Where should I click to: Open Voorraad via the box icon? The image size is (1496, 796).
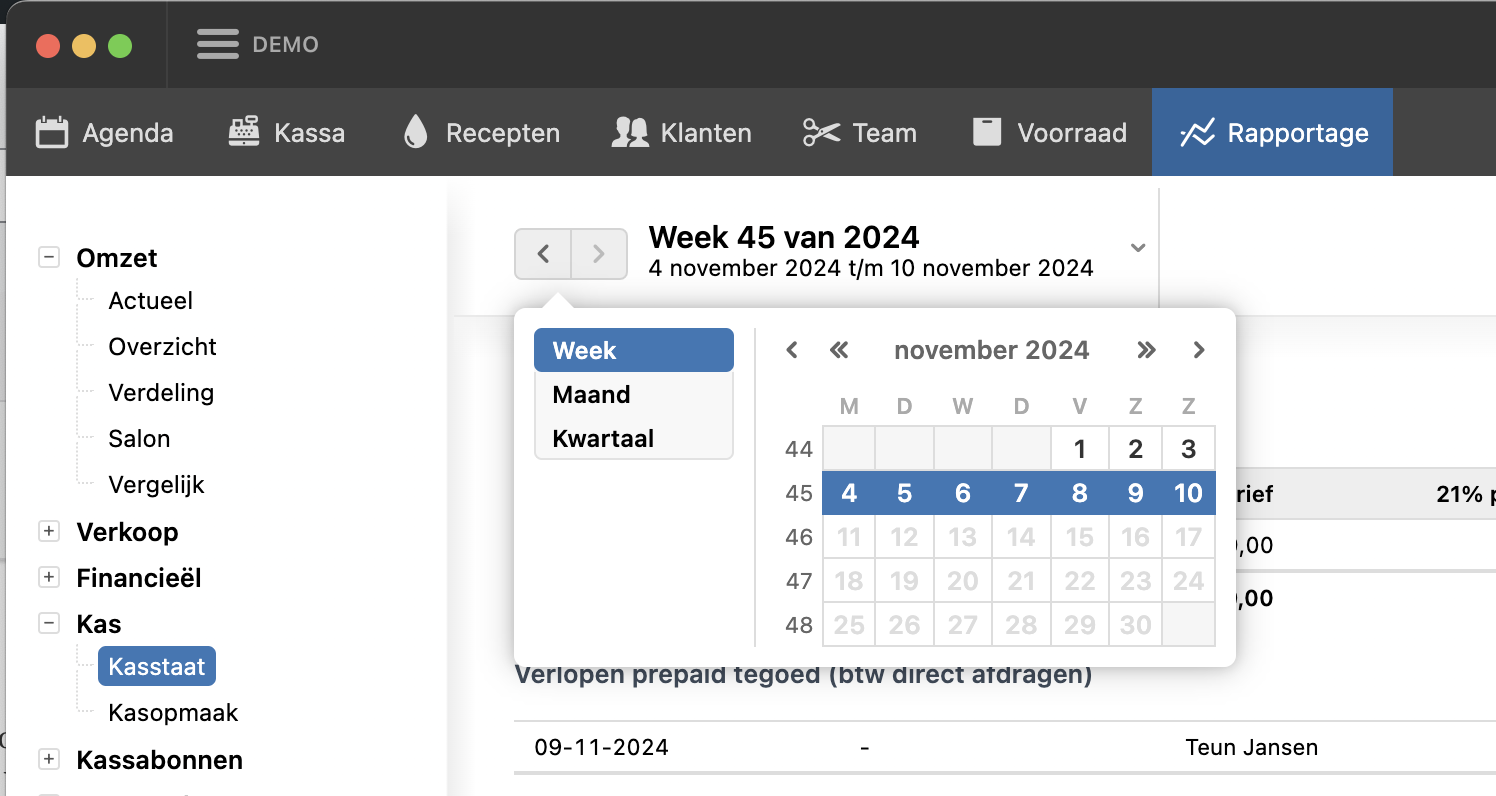pos(987,133)
